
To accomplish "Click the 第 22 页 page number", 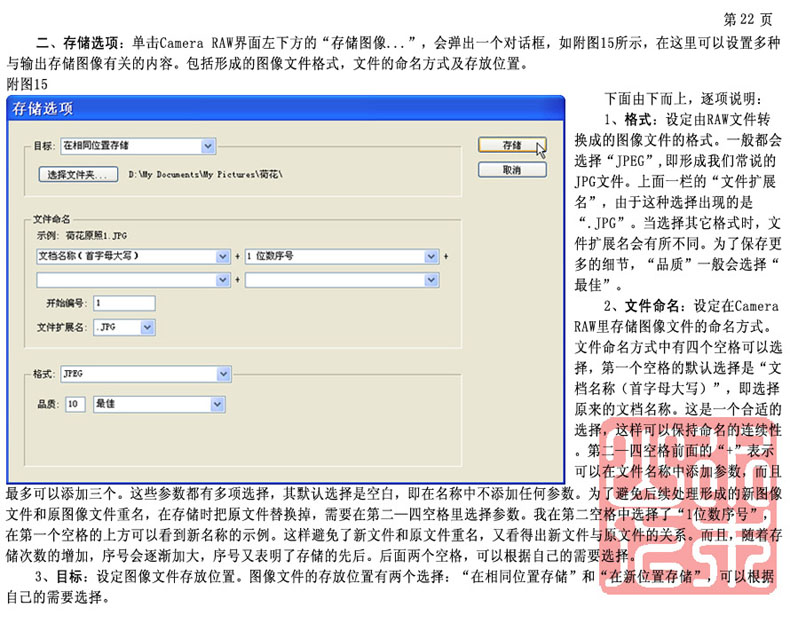I will (748, 19).
